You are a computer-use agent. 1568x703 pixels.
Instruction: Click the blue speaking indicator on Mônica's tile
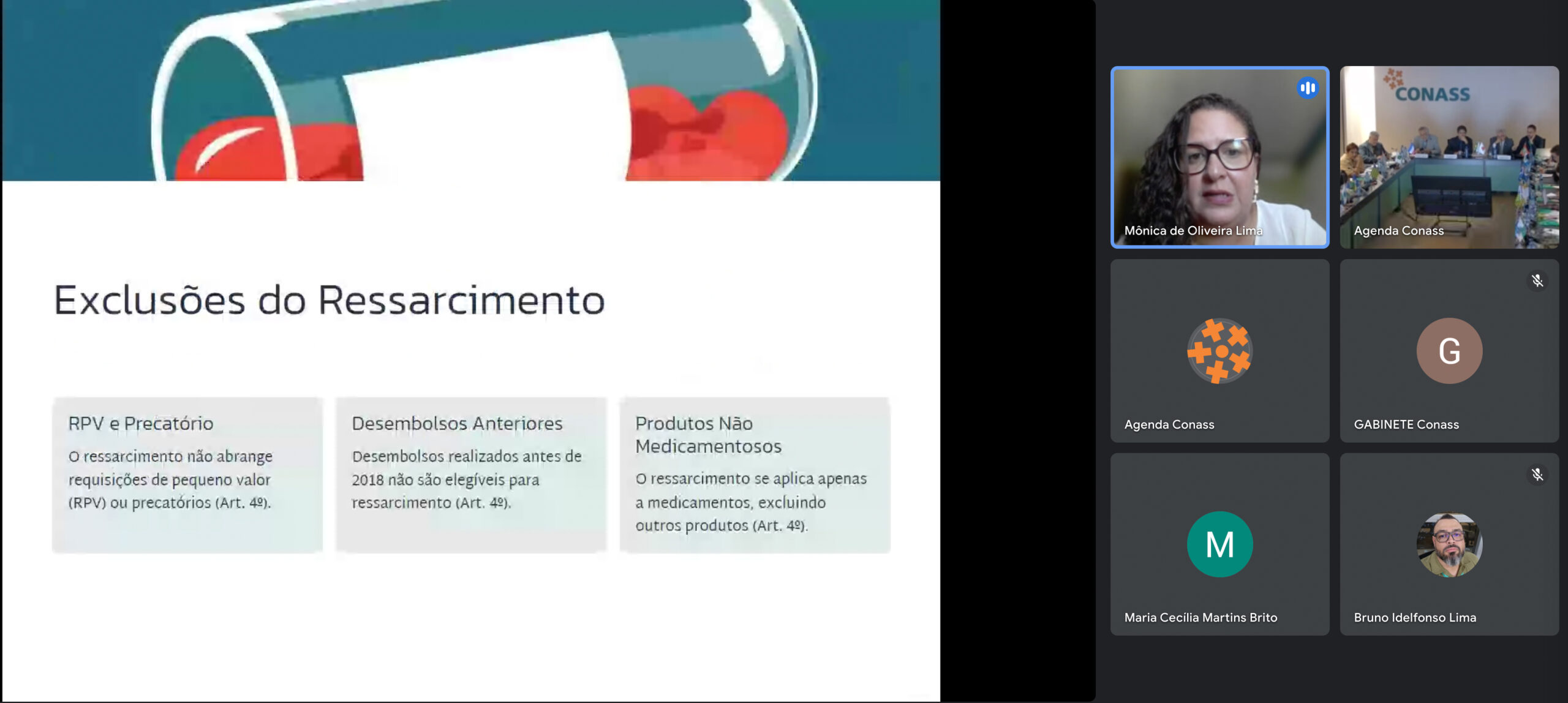point(1307,88)
